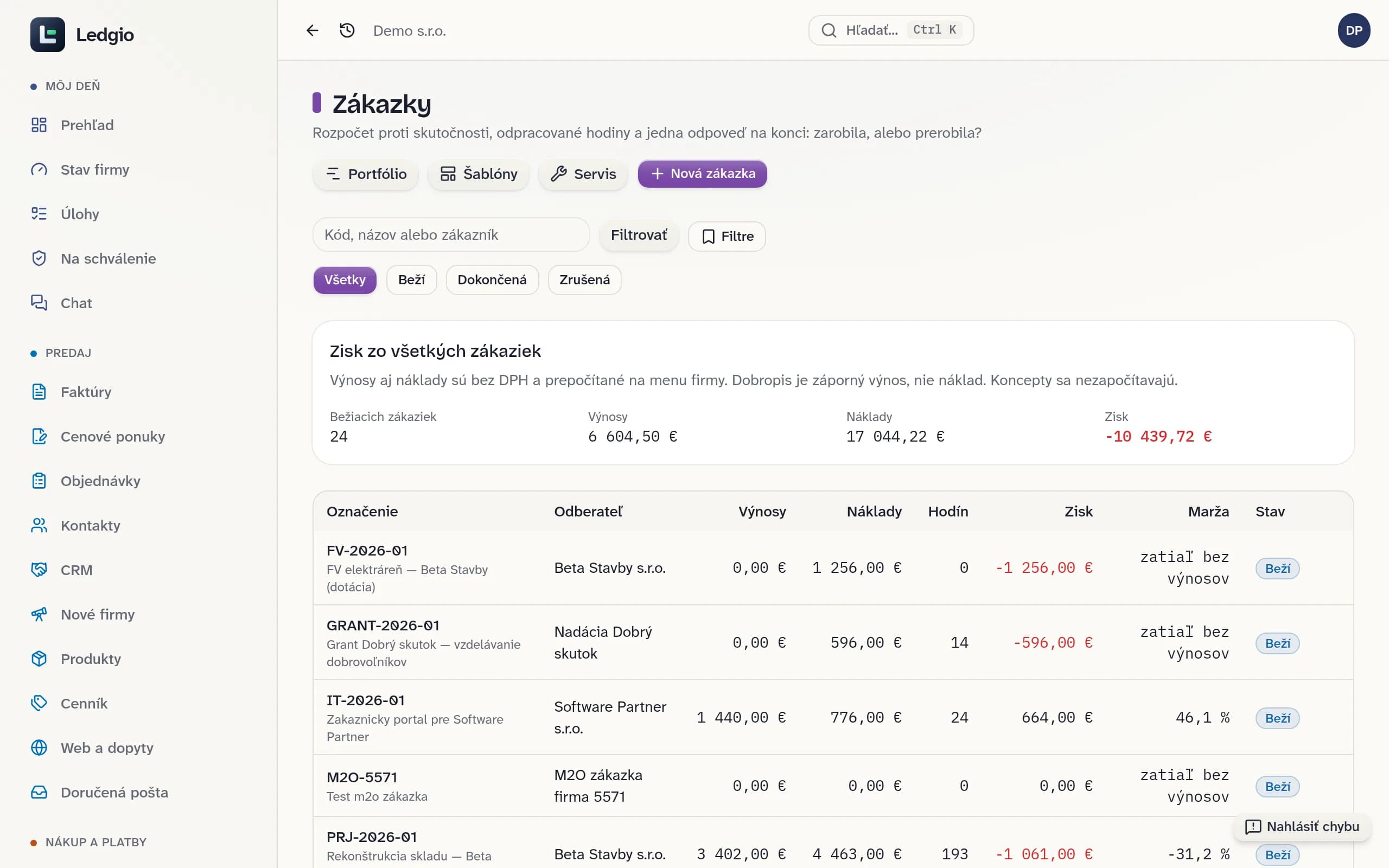This screenshot has width=1389, height=868.
Task: Open Šablóny templates
Action: pyautogui.click(x=478, y=174)
